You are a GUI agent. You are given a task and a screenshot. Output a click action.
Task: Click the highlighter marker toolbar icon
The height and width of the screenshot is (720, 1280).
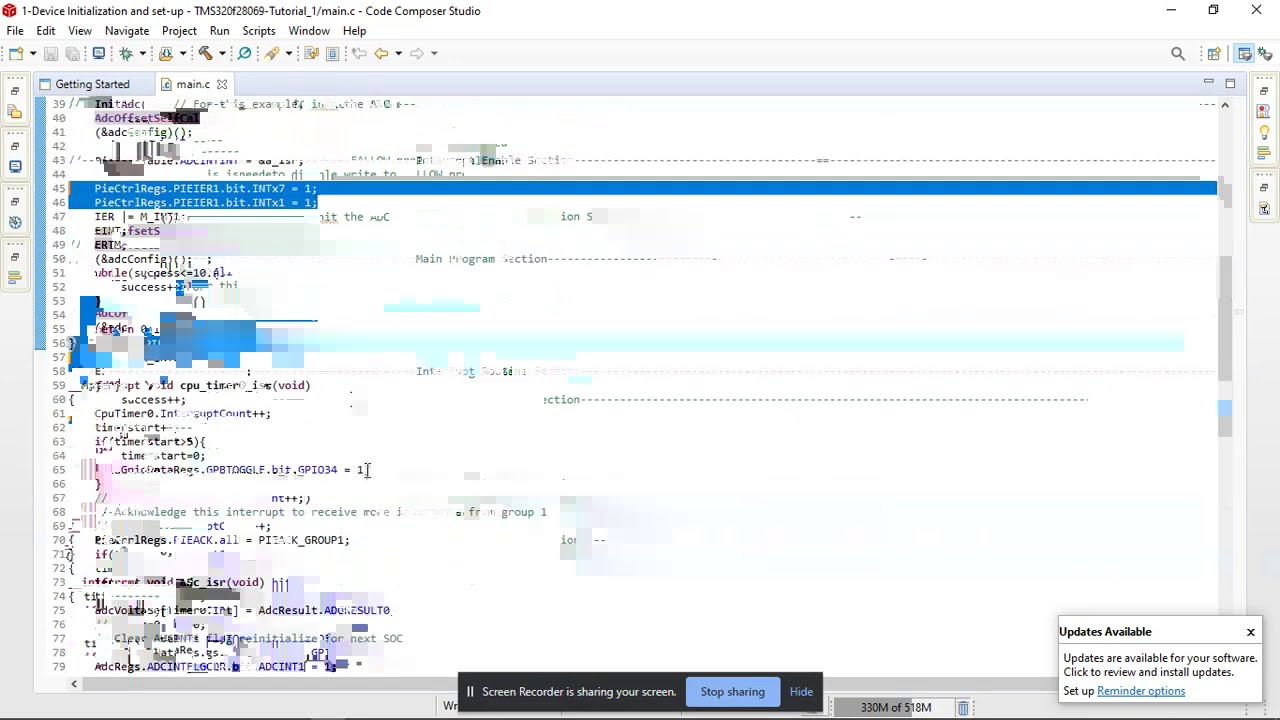(x=273, y=53)
